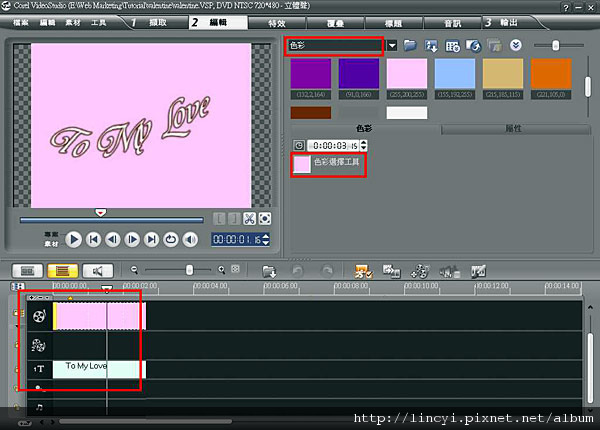Click the title track T icon
This screenshot has width=600, height=430.
(x=39, y=369)
